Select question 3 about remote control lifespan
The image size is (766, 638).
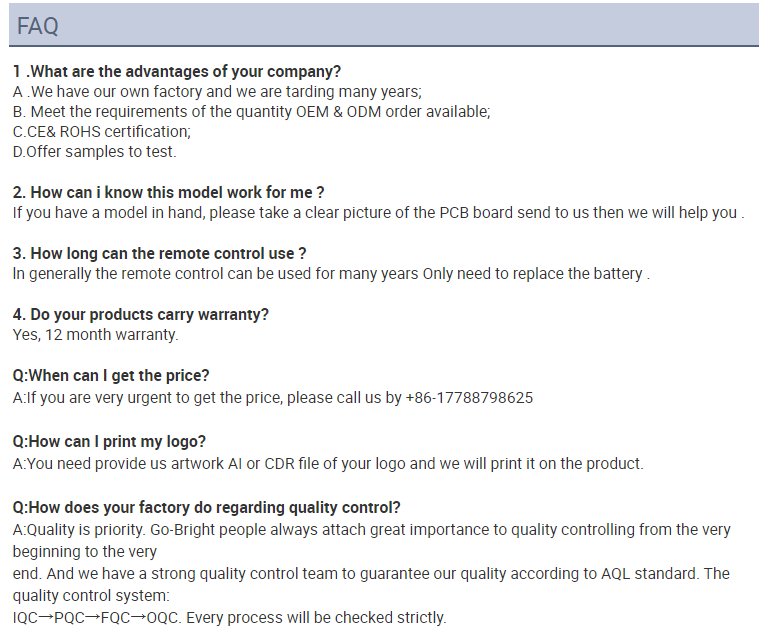tap(159, 254)
